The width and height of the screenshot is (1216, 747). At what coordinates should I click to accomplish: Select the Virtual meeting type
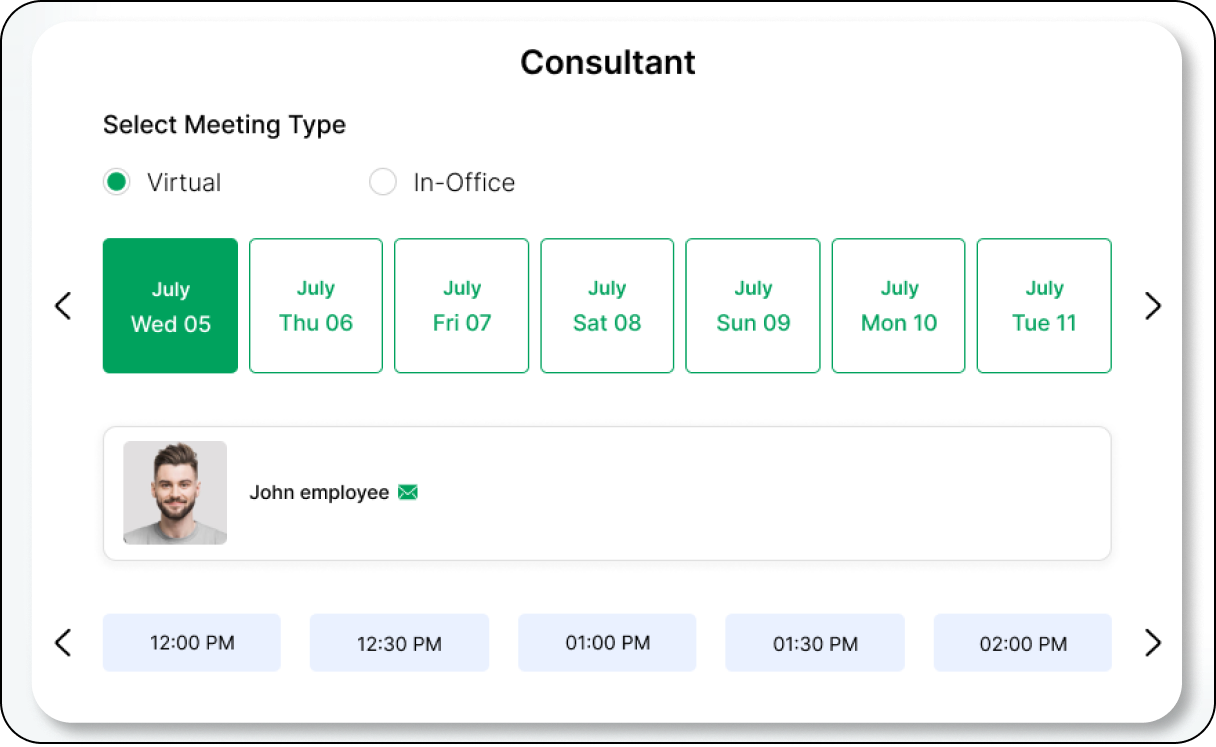117,182
